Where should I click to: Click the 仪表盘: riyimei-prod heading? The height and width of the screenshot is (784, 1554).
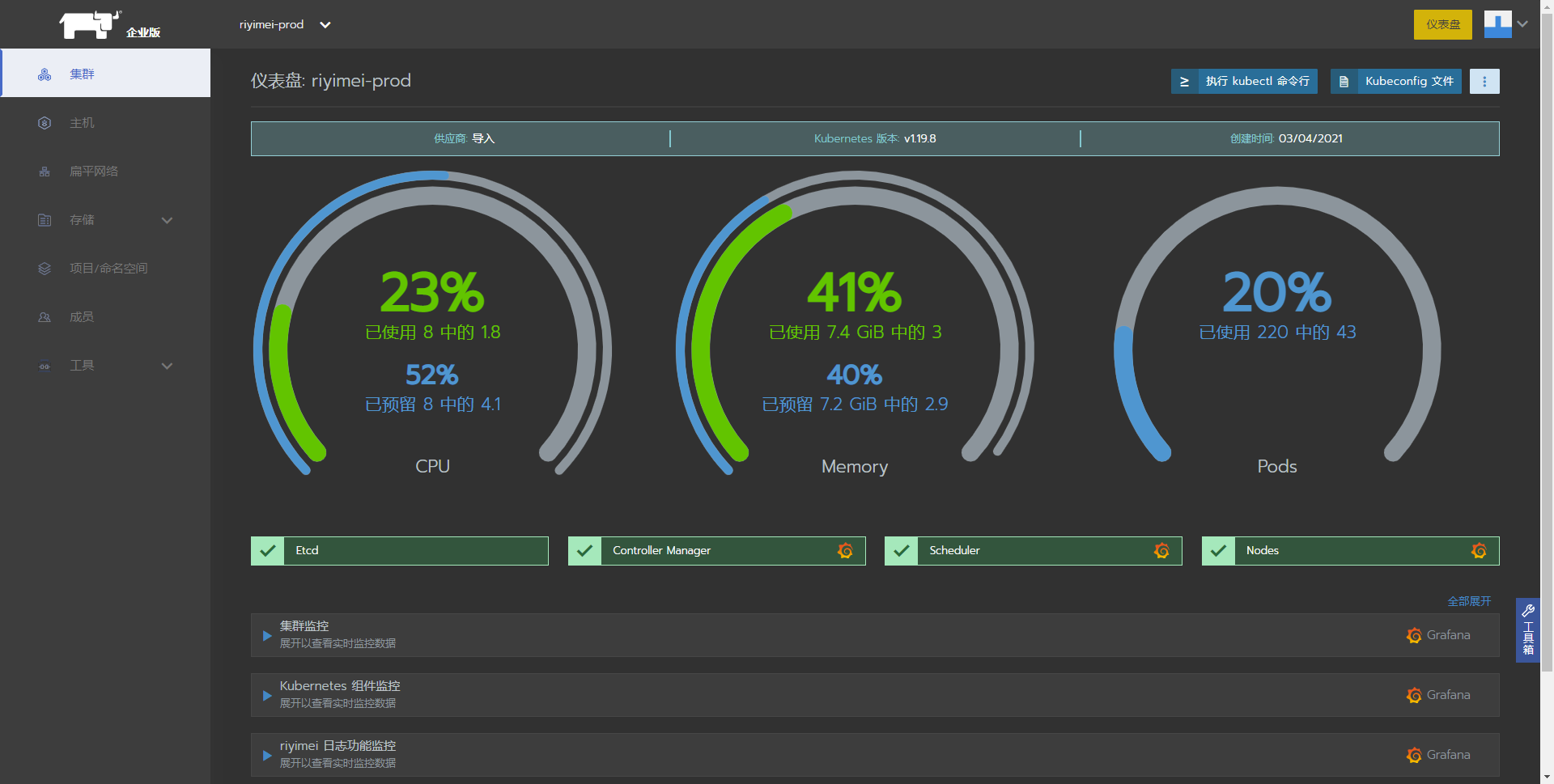(331, 81)
